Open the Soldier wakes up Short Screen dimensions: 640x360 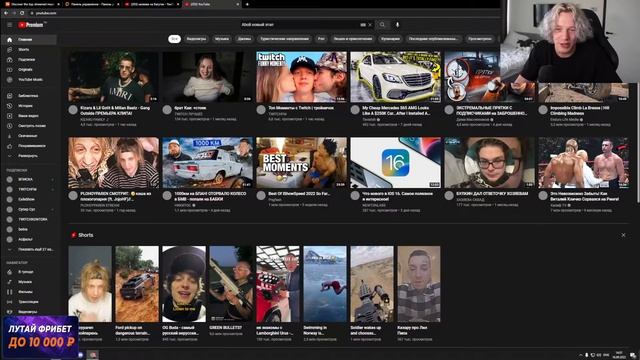(x=372, y=284)
